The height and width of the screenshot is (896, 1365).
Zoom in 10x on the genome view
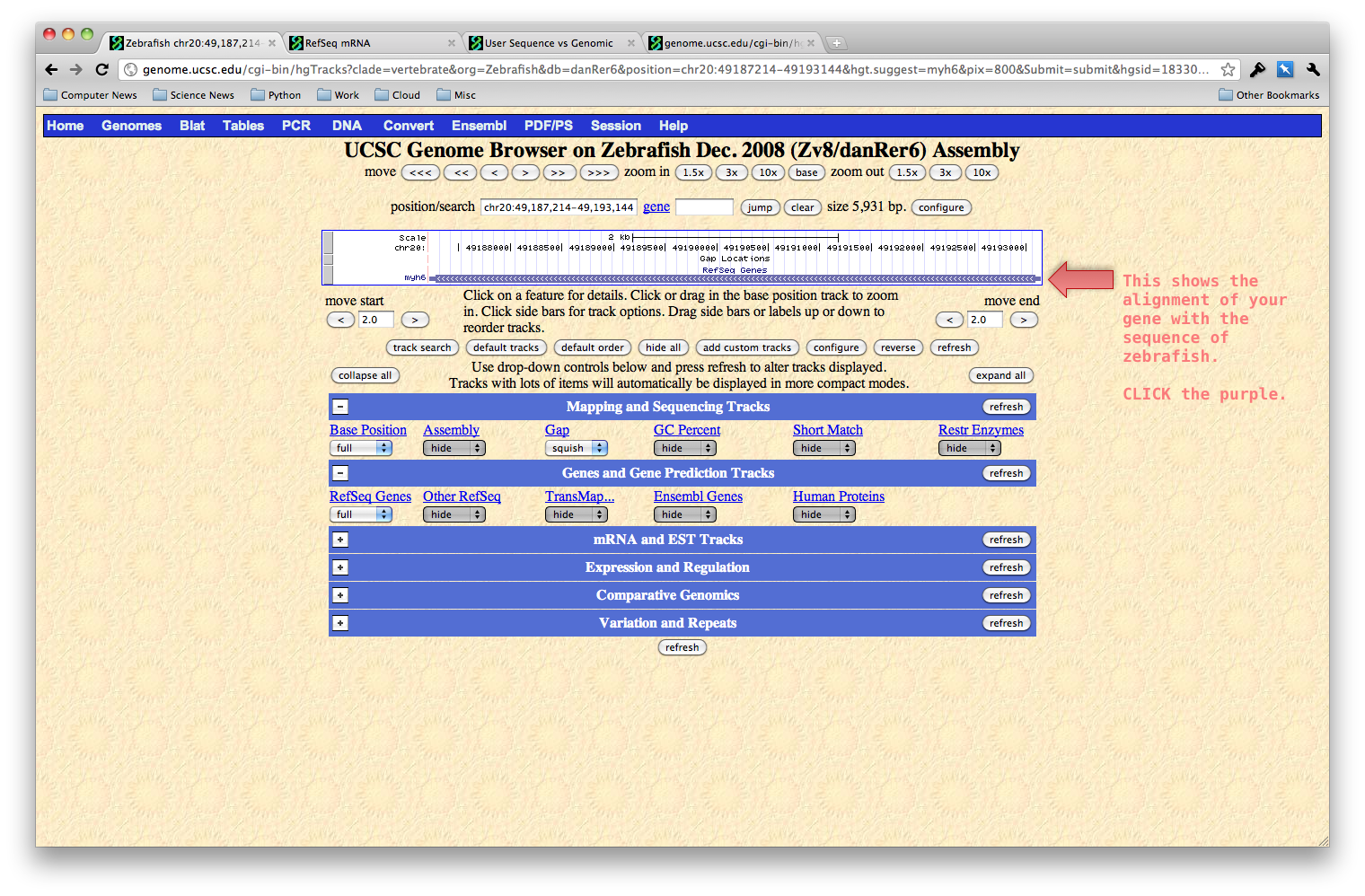769,172
